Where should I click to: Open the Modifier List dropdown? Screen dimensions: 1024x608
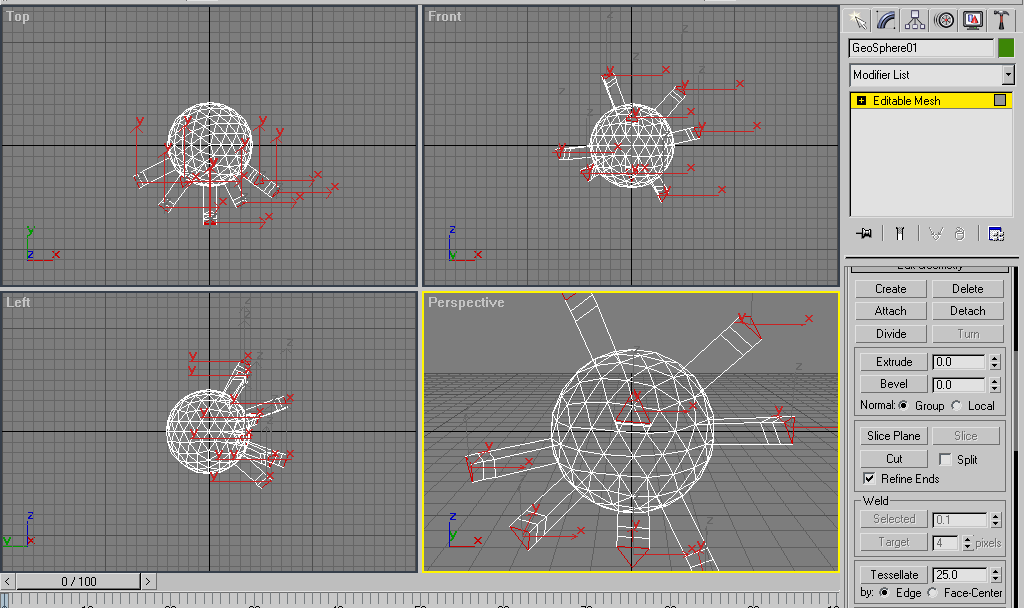[1008, 75]
